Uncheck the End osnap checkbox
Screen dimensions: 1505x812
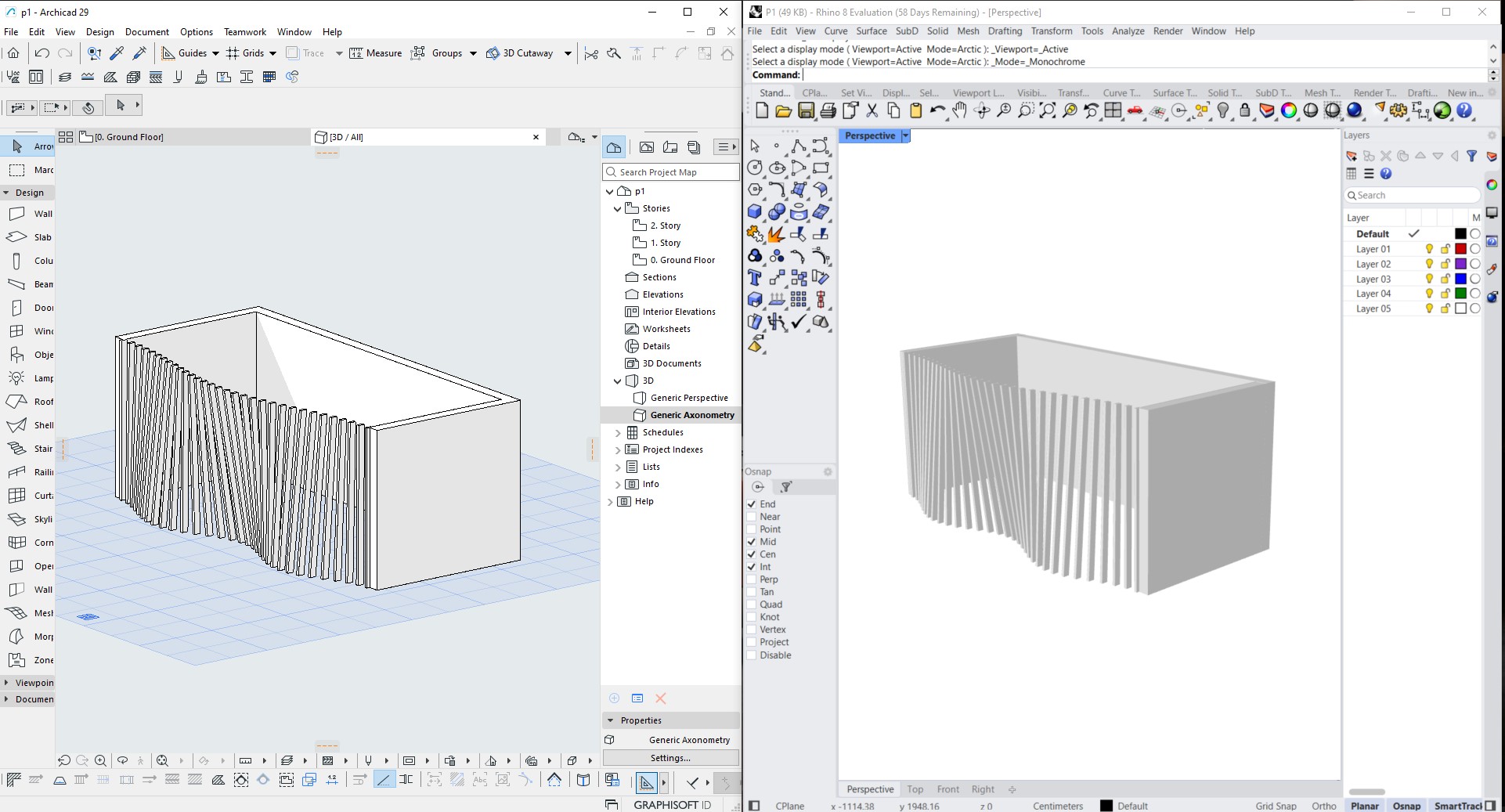752,504
